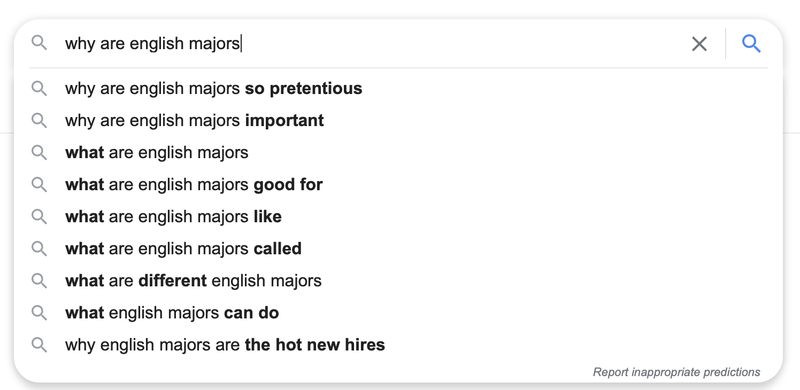Clear the search query with X icon
Image resolution: width=800 pixels, height=390 pixels.
click(699, 44)
